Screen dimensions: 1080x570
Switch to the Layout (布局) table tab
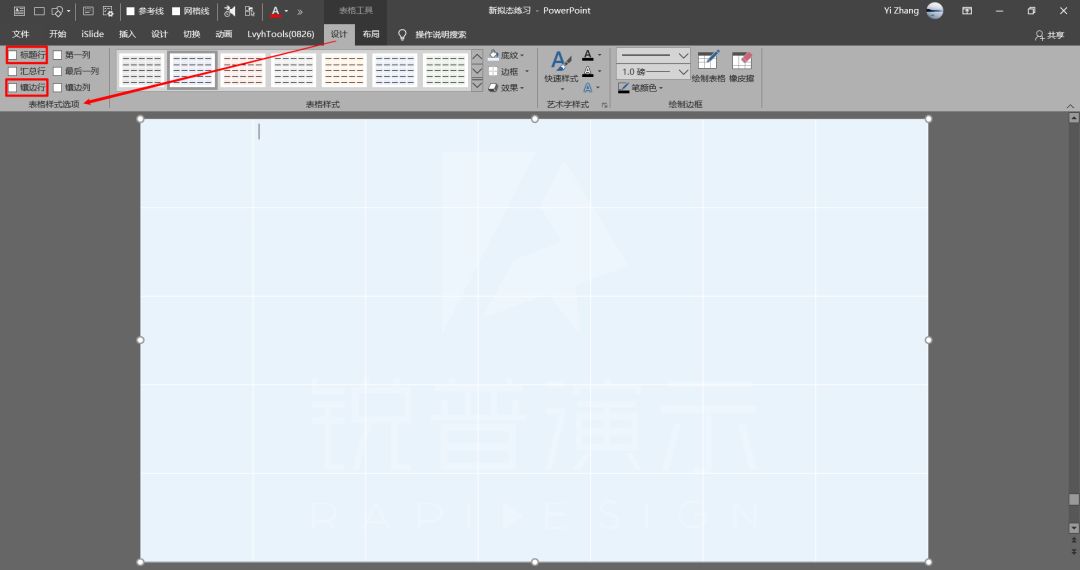pyautogui.click(x=371, y=34)
